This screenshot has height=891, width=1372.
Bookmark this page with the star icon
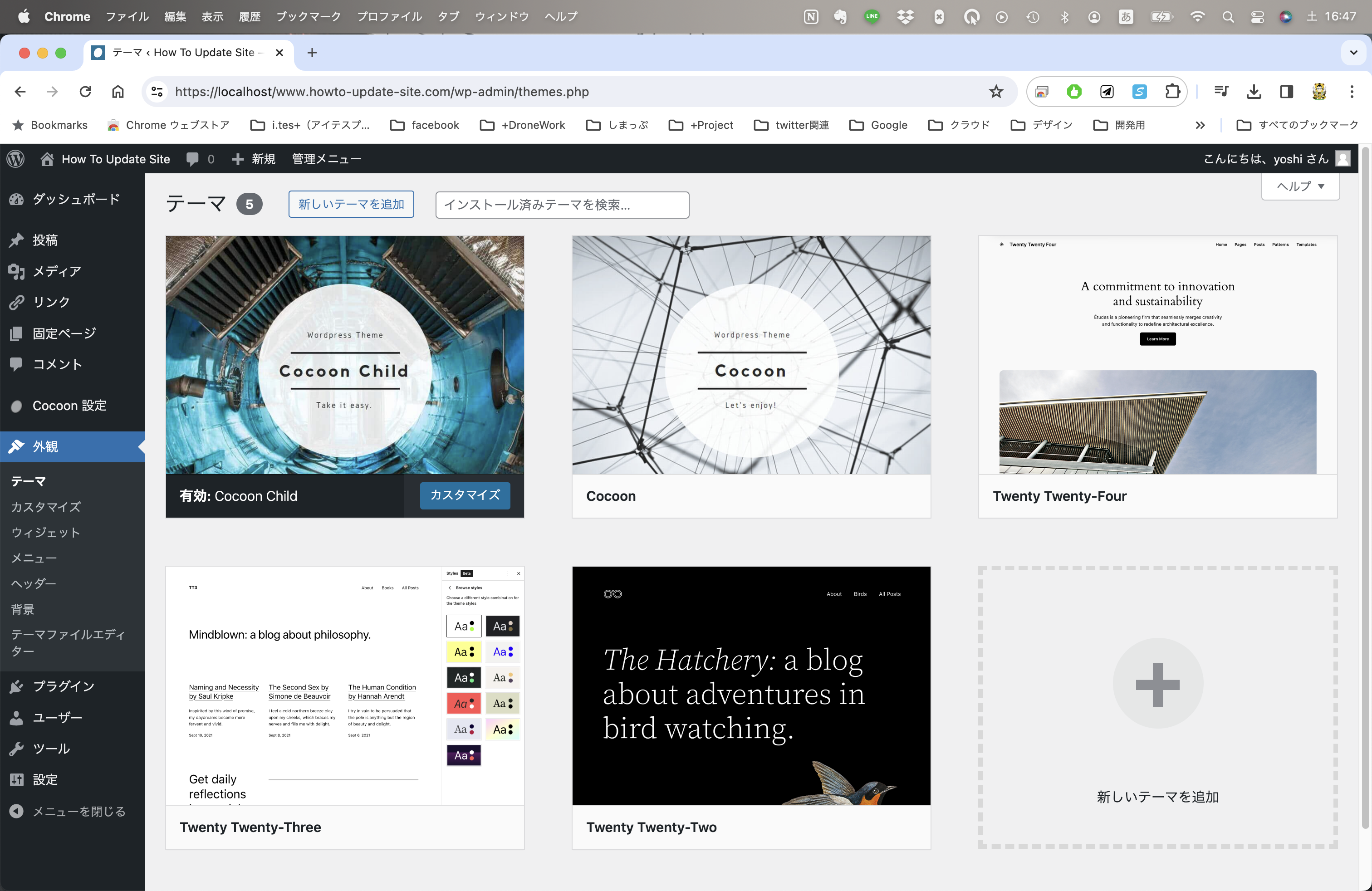[995, 92]
